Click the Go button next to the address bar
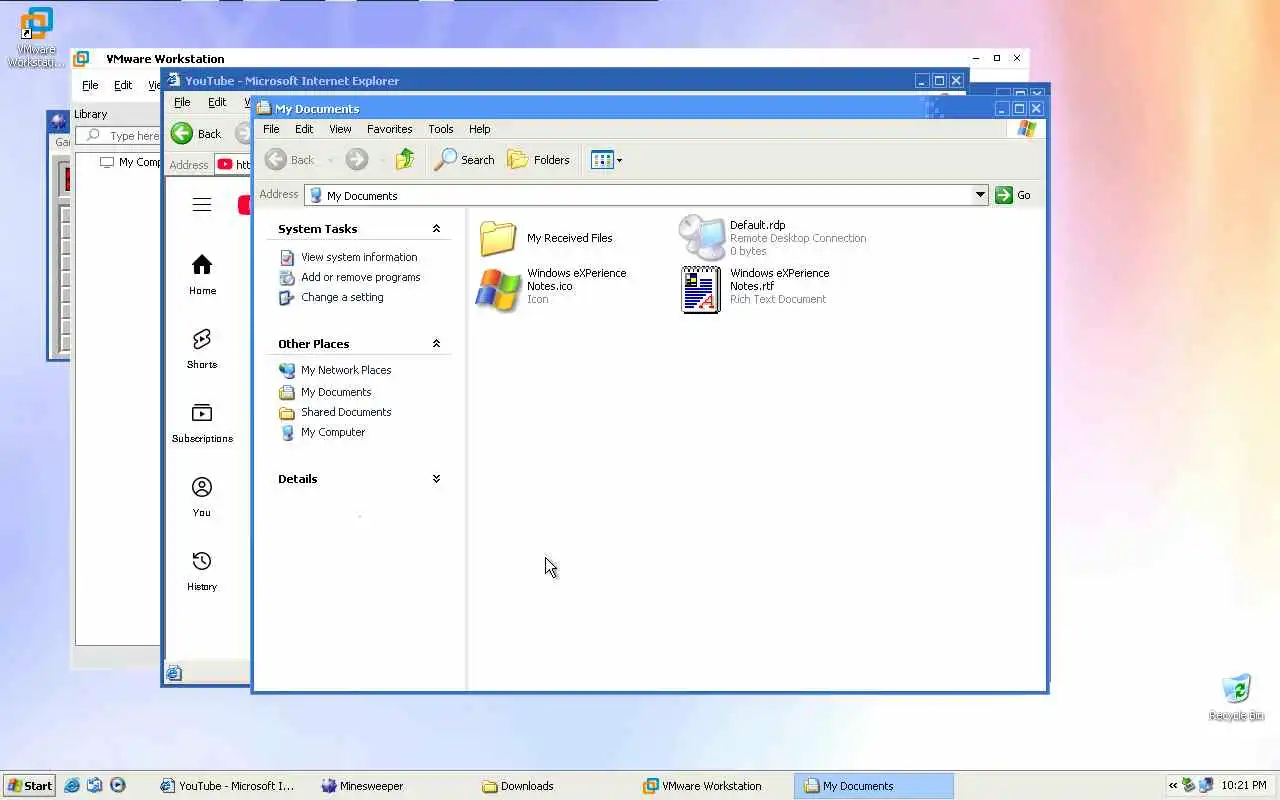This screenshot has width=1280, height=800. 1013,195
